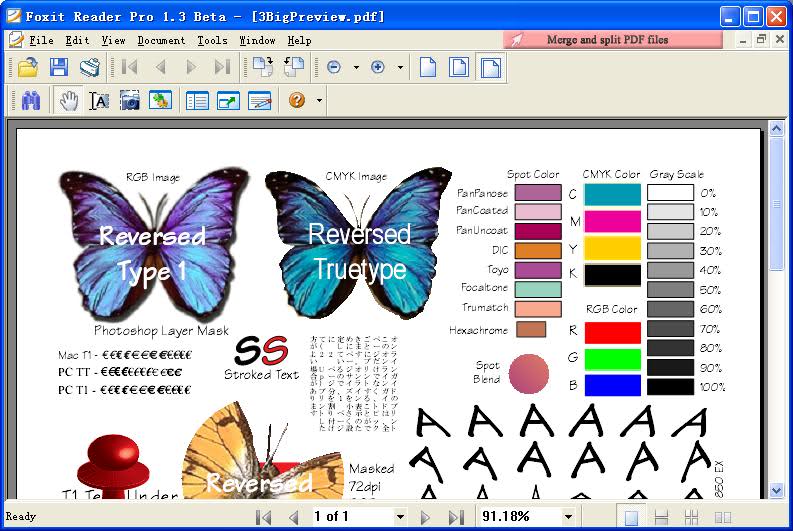The image size is (793, 531).
Task: Go to last page in status bar
Action: pyautogui.click(x=456, y=517)
